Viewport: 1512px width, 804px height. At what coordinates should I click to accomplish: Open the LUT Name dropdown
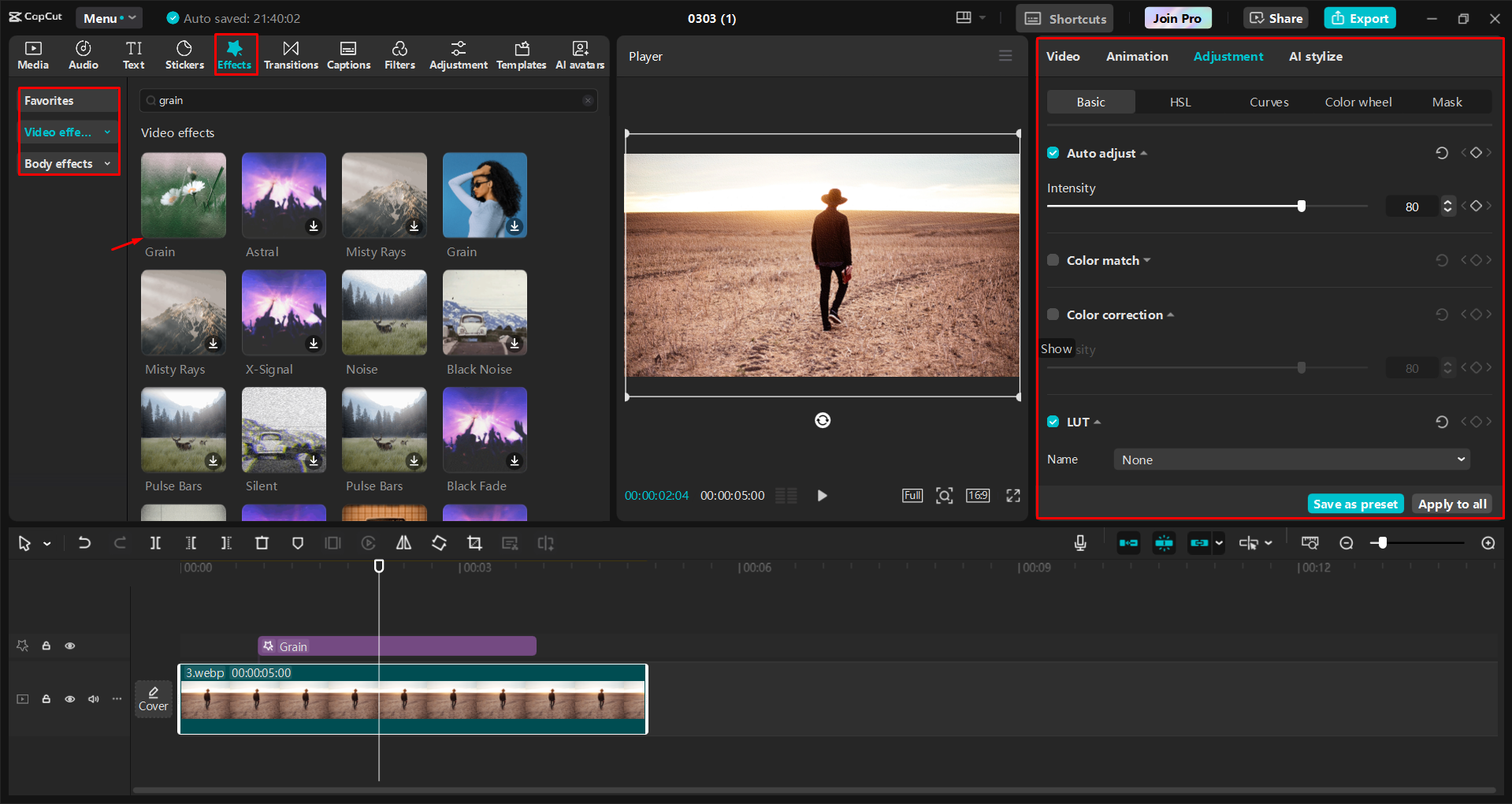pyautogui.click(x=1290, y=459)
